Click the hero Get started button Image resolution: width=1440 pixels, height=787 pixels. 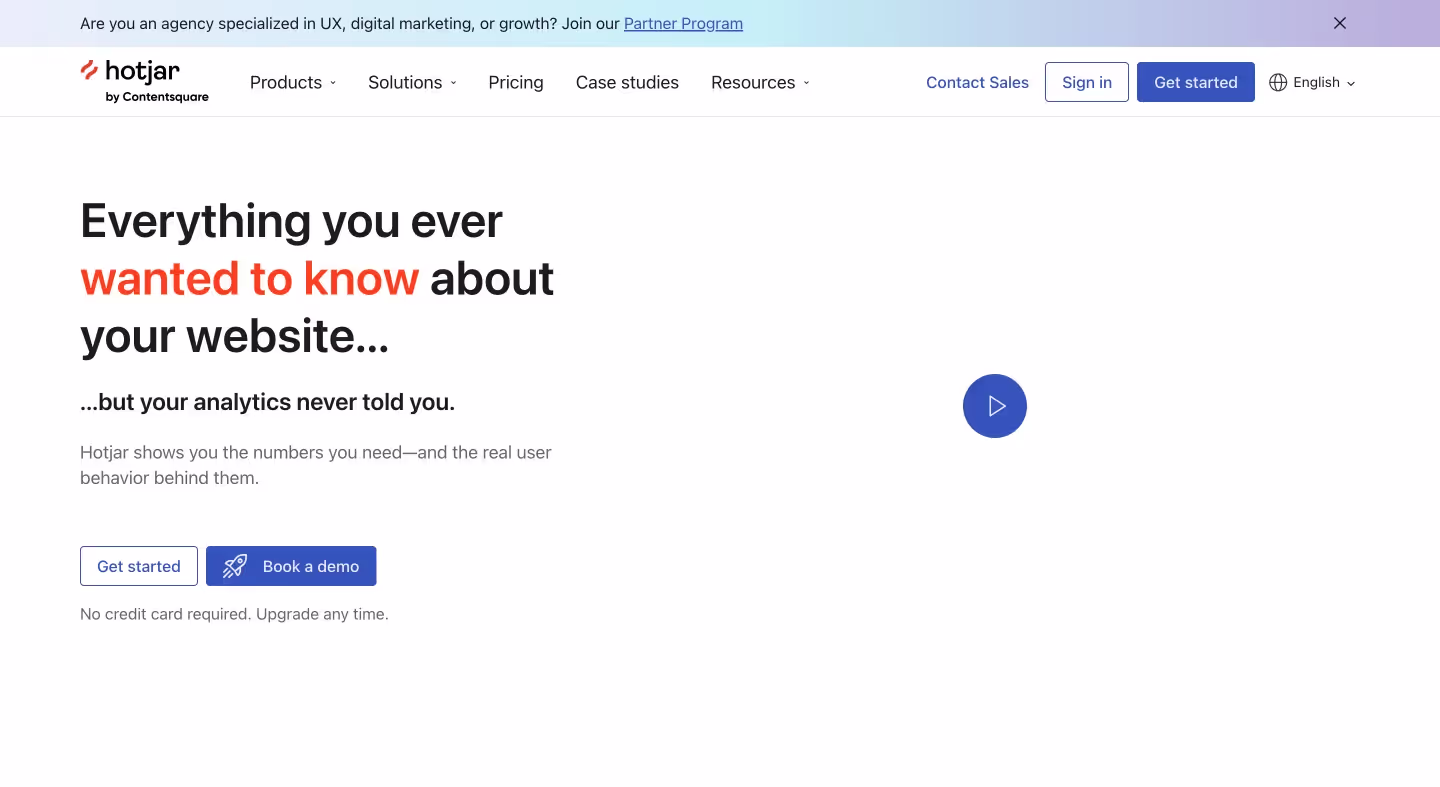[x=139, y=566]
